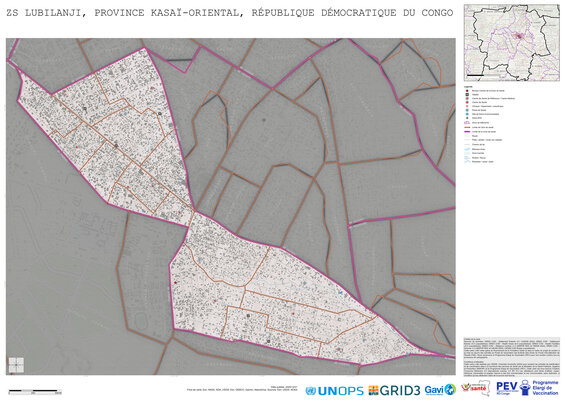Click the Gavi logo
This screenshot has height=400, width=566.
tap(440, 390)
